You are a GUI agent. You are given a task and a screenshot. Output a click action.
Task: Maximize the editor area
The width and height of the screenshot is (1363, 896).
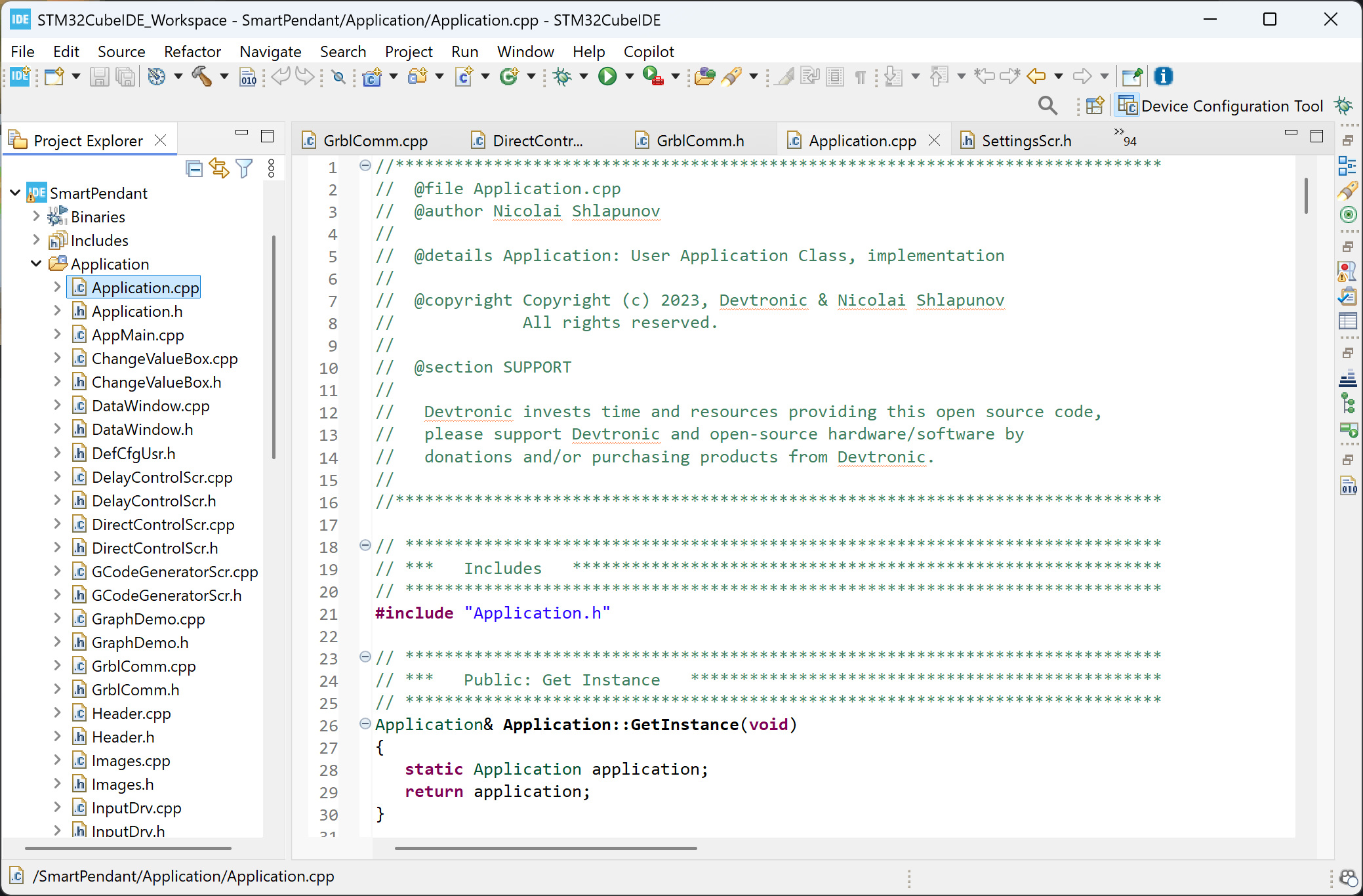click(1316, 136)
